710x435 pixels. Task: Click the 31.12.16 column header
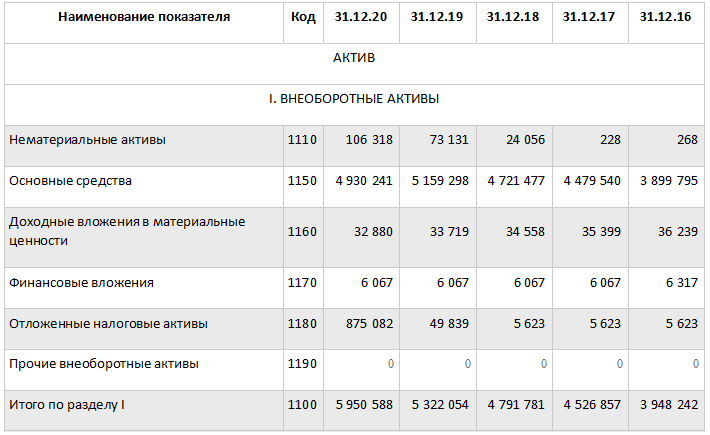(665, 17)
